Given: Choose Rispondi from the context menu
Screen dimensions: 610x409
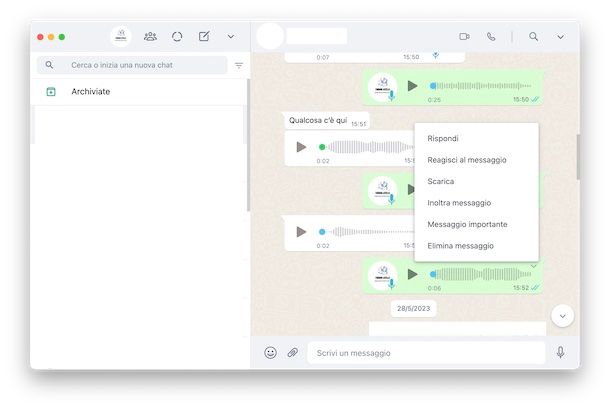Looking at the screenshot, I should pyautogui.click(x=477, y=139).
